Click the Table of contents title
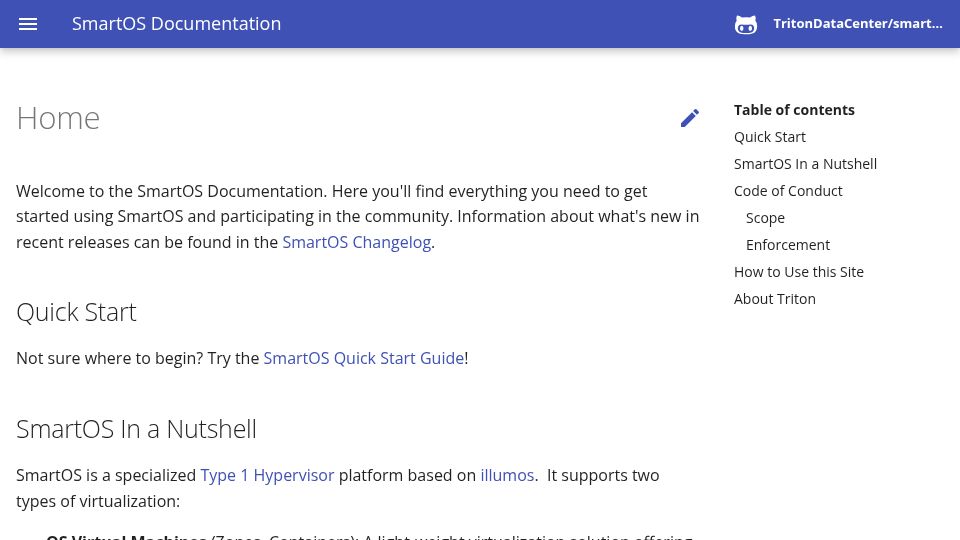 coord(794,110)
